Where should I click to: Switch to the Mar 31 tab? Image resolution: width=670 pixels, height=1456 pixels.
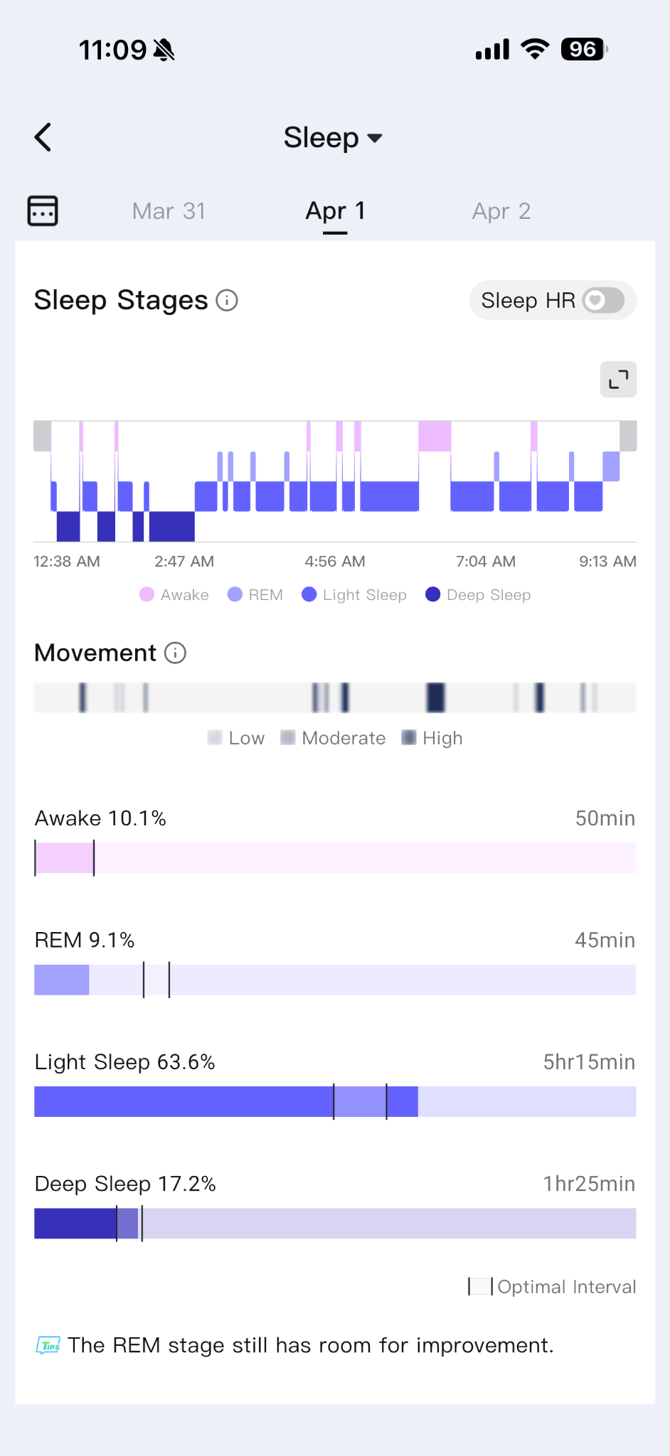click(x=168, y=211)
